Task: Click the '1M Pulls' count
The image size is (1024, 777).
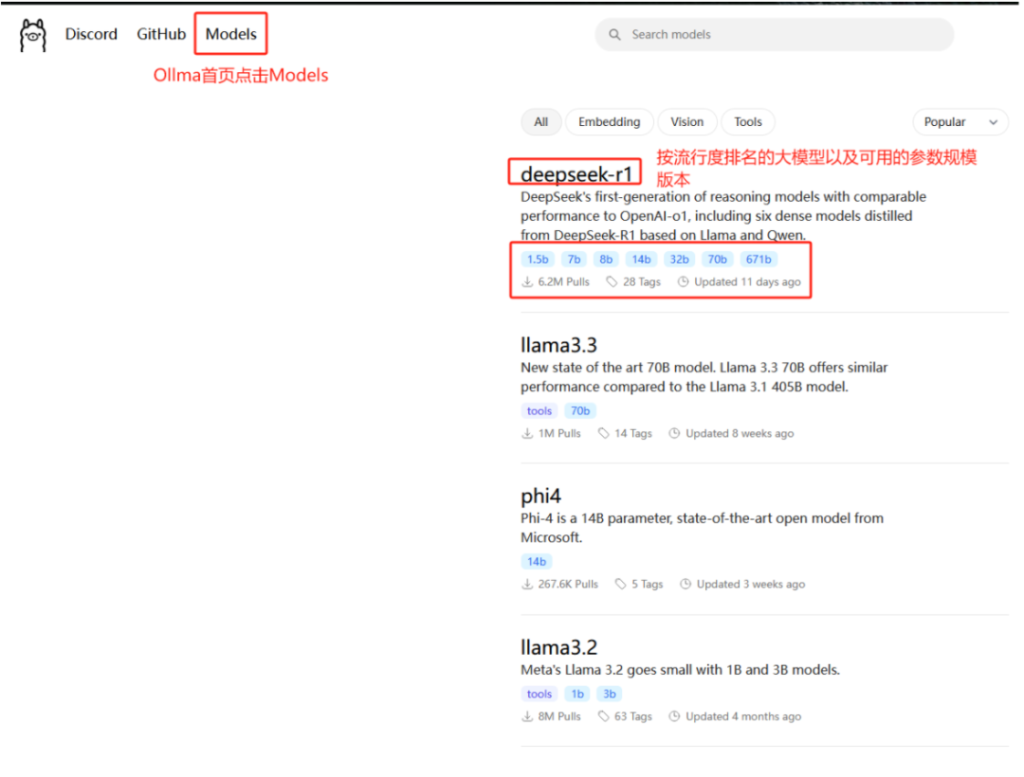Action: [x=560, y=434]
